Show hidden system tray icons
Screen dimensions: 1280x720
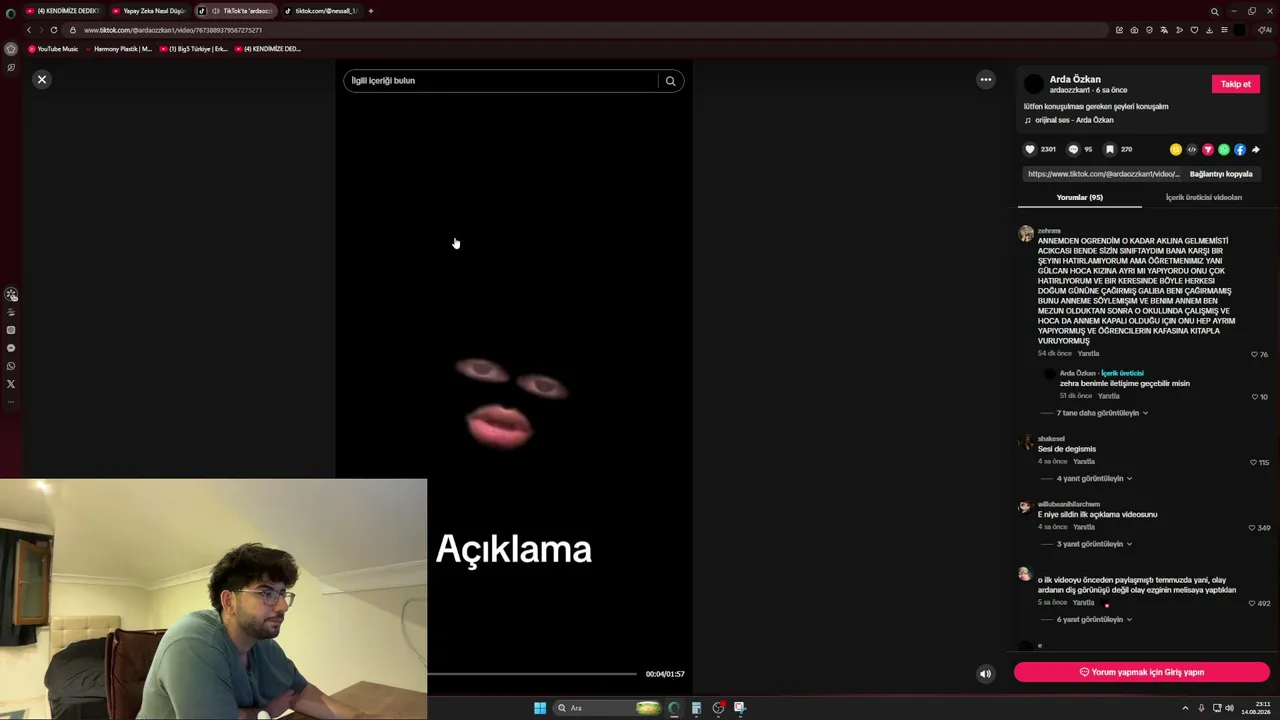[x=1185, y=708]
